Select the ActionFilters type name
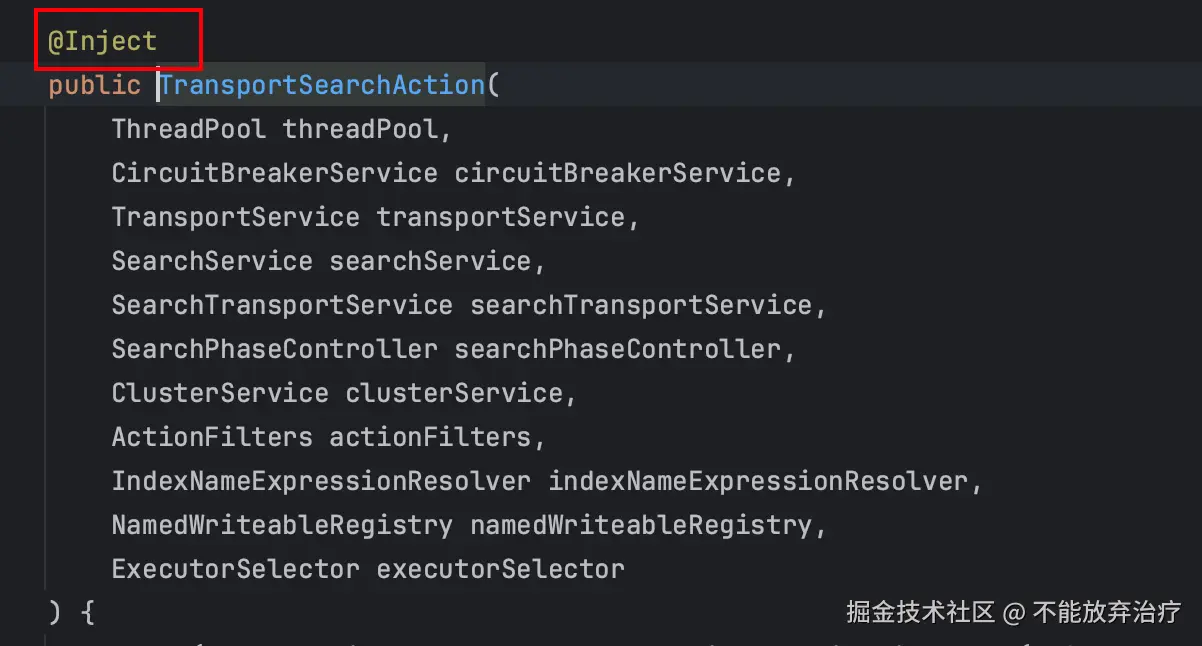 pos(212,437)
